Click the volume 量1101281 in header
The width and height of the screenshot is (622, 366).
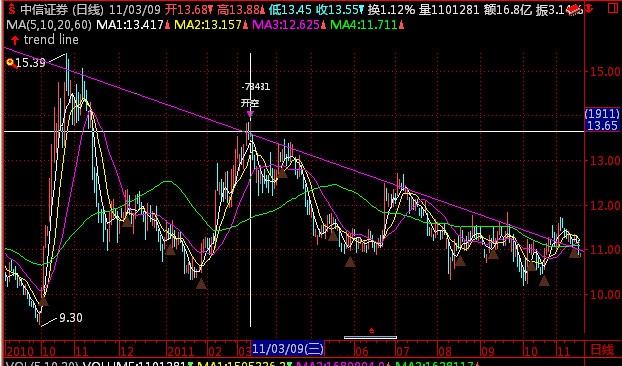pyautogui.click(x=449, y=10)
